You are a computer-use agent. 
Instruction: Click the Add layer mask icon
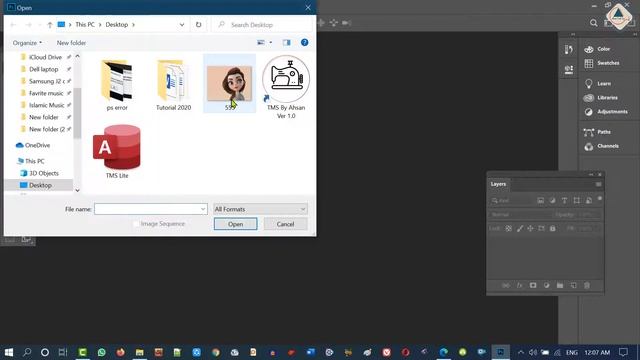[x=533, y=285]
